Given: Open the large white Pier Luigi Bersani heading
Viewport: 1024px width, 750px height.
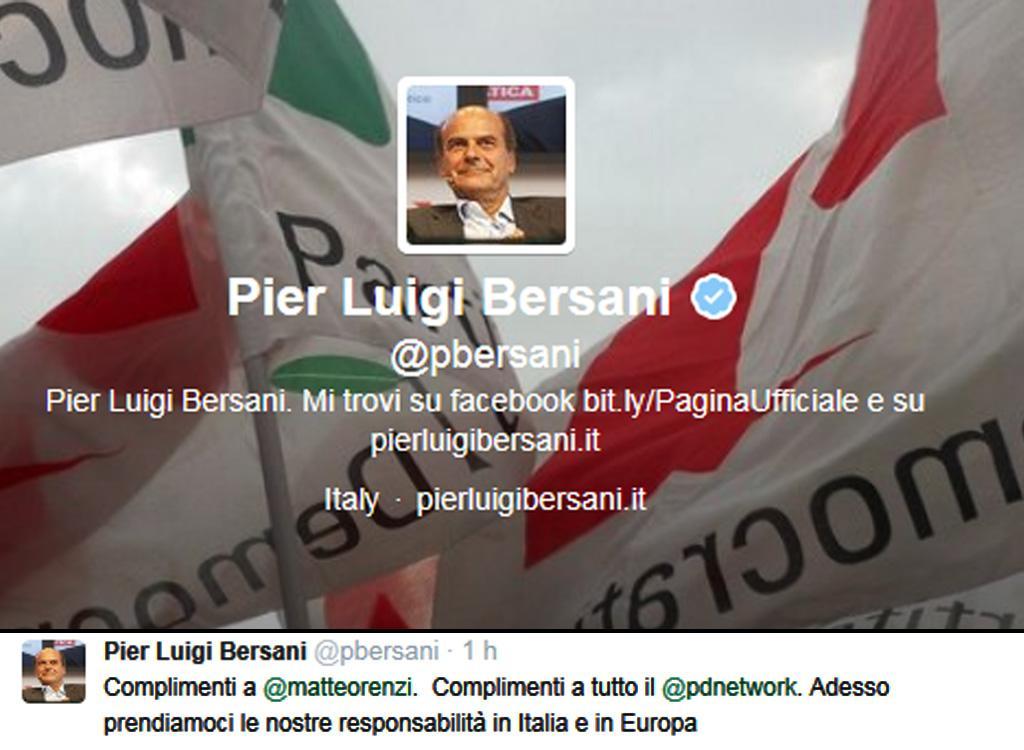Looking at the screenshot, I should (449, 298).
